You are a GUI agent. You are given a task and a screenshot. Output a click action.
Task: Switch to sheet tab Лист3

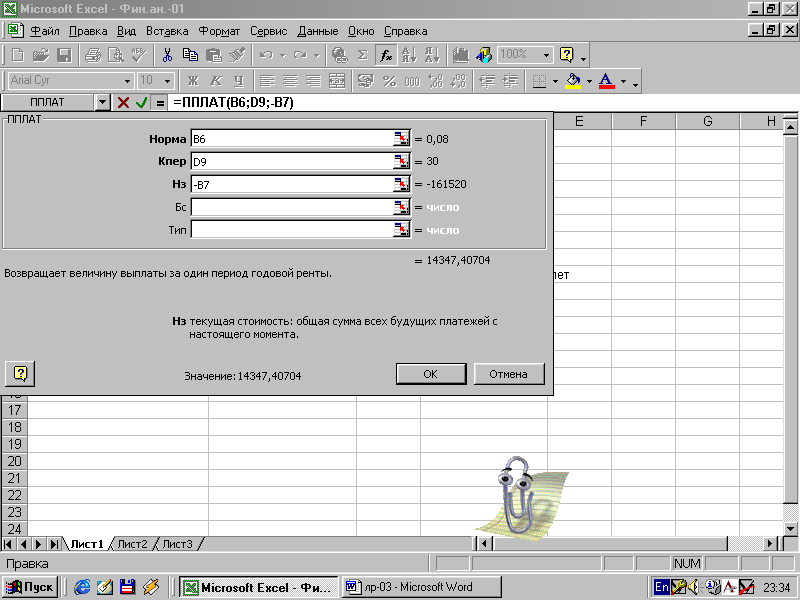(x=178, y=544)
